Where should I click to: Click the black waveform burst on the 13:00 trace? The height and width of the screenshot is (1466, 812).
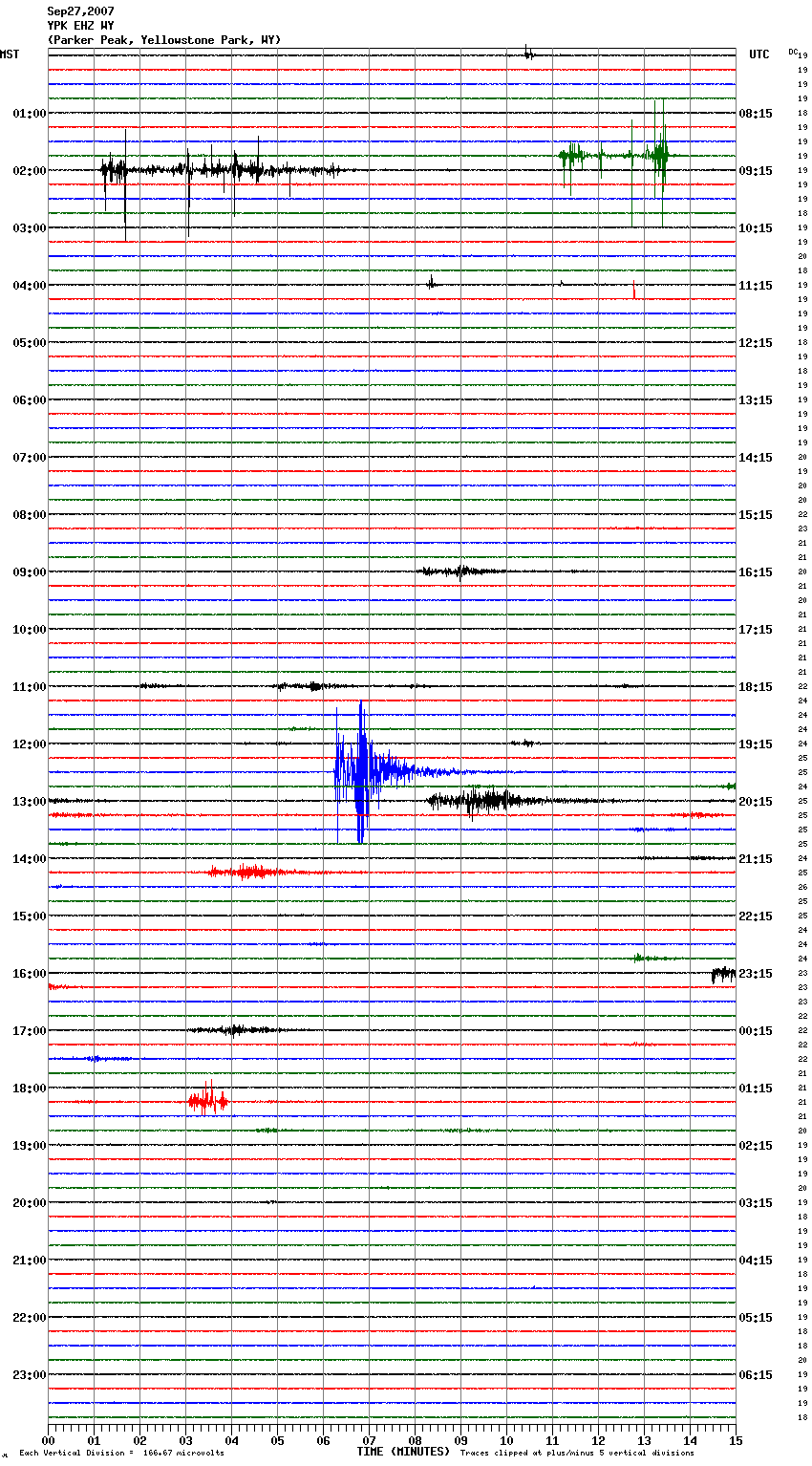tap(487, 801)
